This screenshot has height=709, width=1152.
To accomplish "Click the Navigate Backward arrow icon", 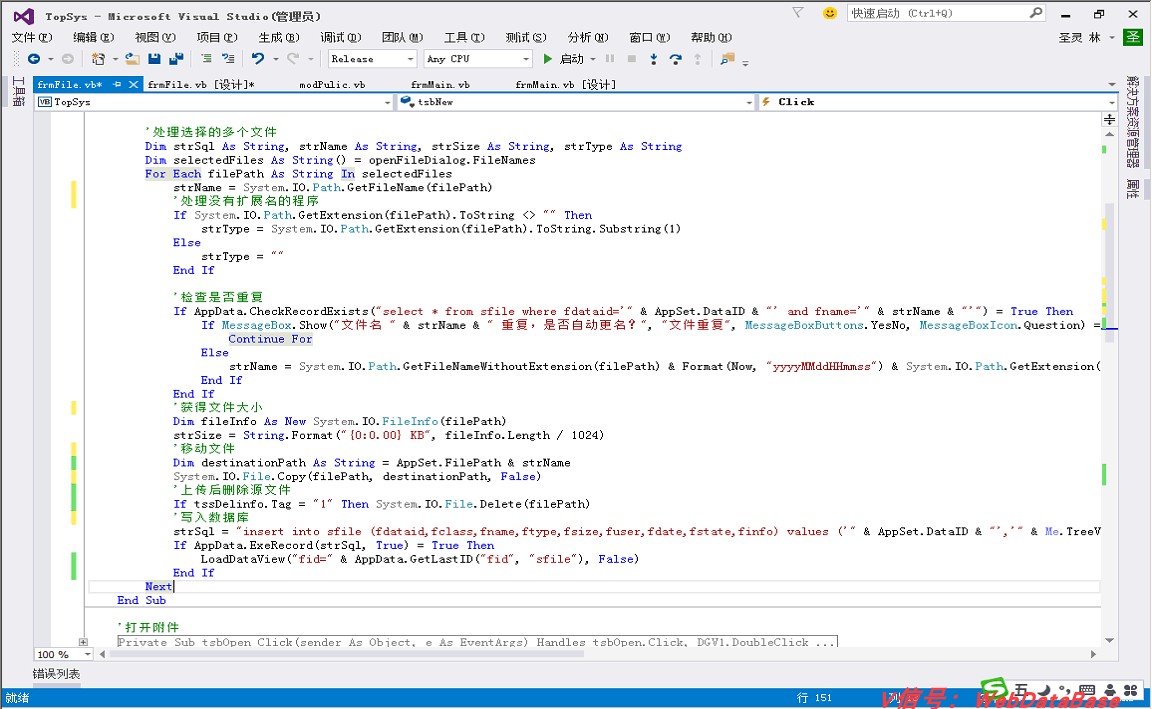I will click(x=33, y=59).
